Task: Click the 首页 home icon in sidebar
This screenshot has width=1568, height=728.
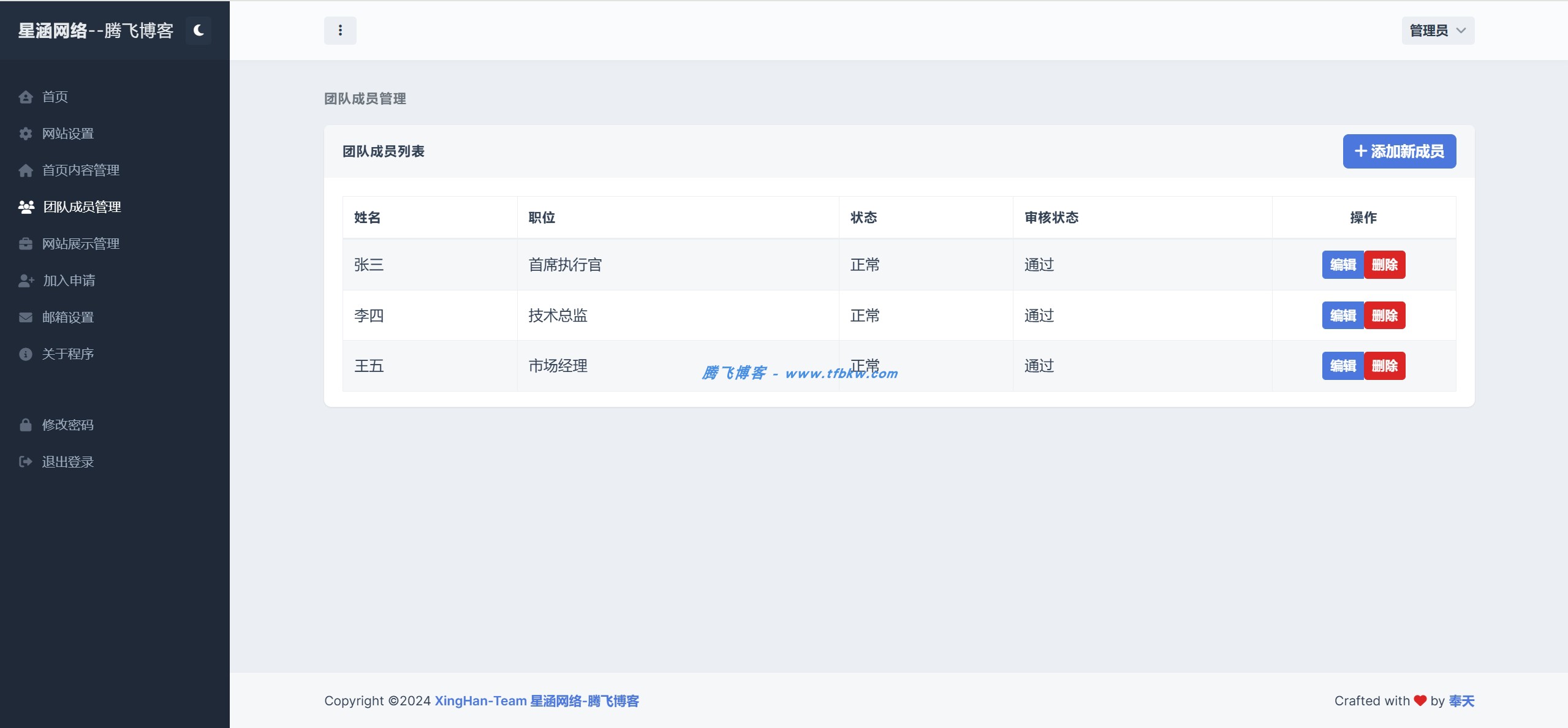Action: (x=25, y=96)
